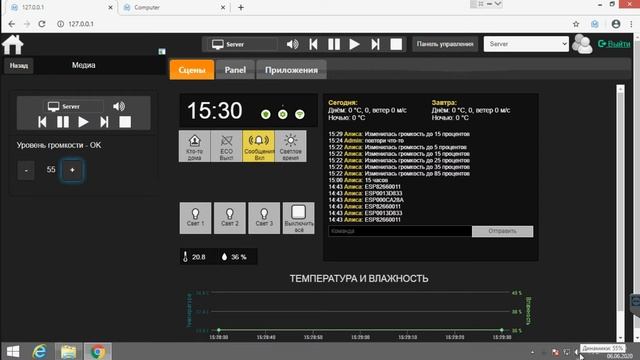The image size is (640, 360).
Task: Click the 15:30 clock display
Action: pyautogui.click(x=215, y=111)
